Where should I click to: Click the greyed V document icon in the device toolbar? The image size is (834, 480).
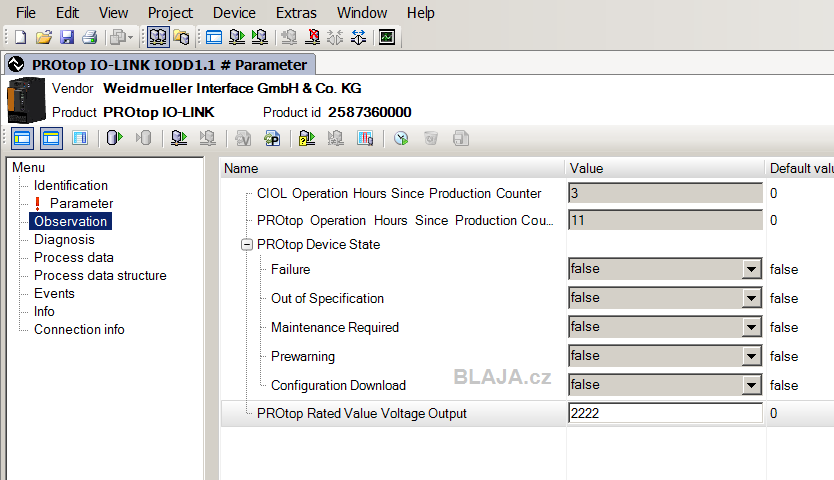(243, 138)
